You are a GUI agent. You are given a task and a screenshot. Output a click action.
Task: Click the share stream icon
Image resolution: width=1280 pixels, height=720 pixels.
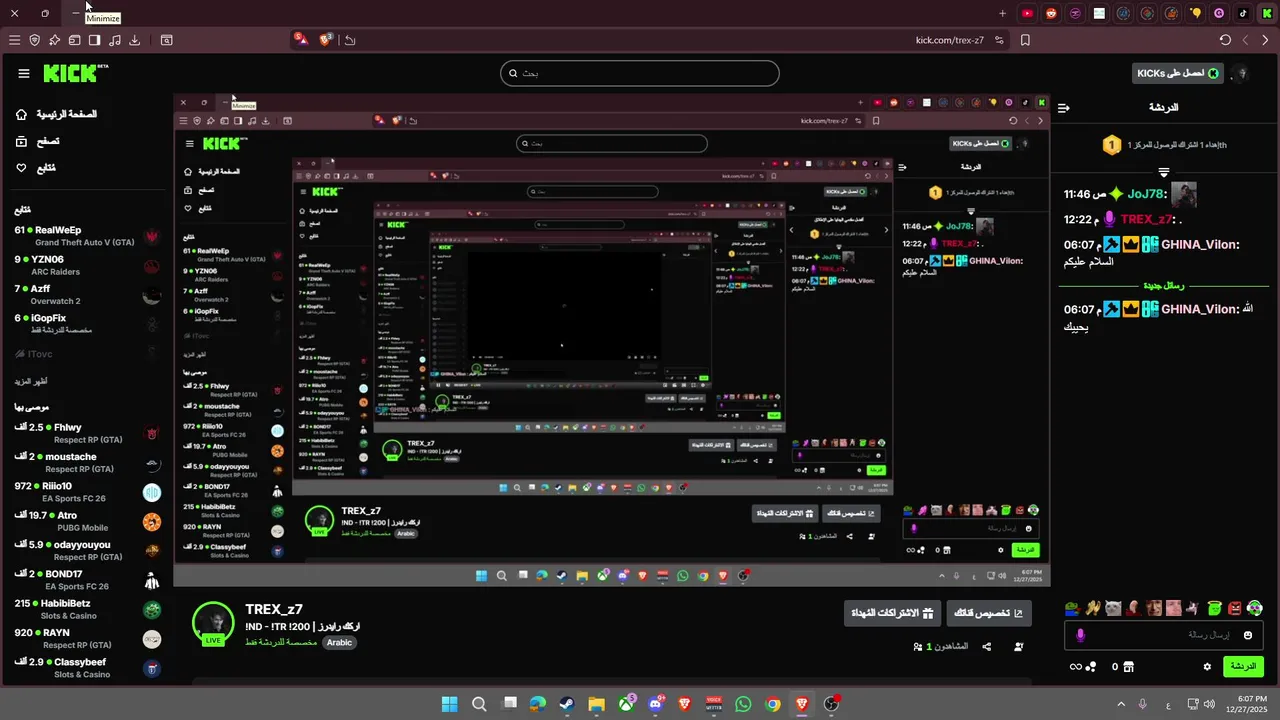coord(987,647)
